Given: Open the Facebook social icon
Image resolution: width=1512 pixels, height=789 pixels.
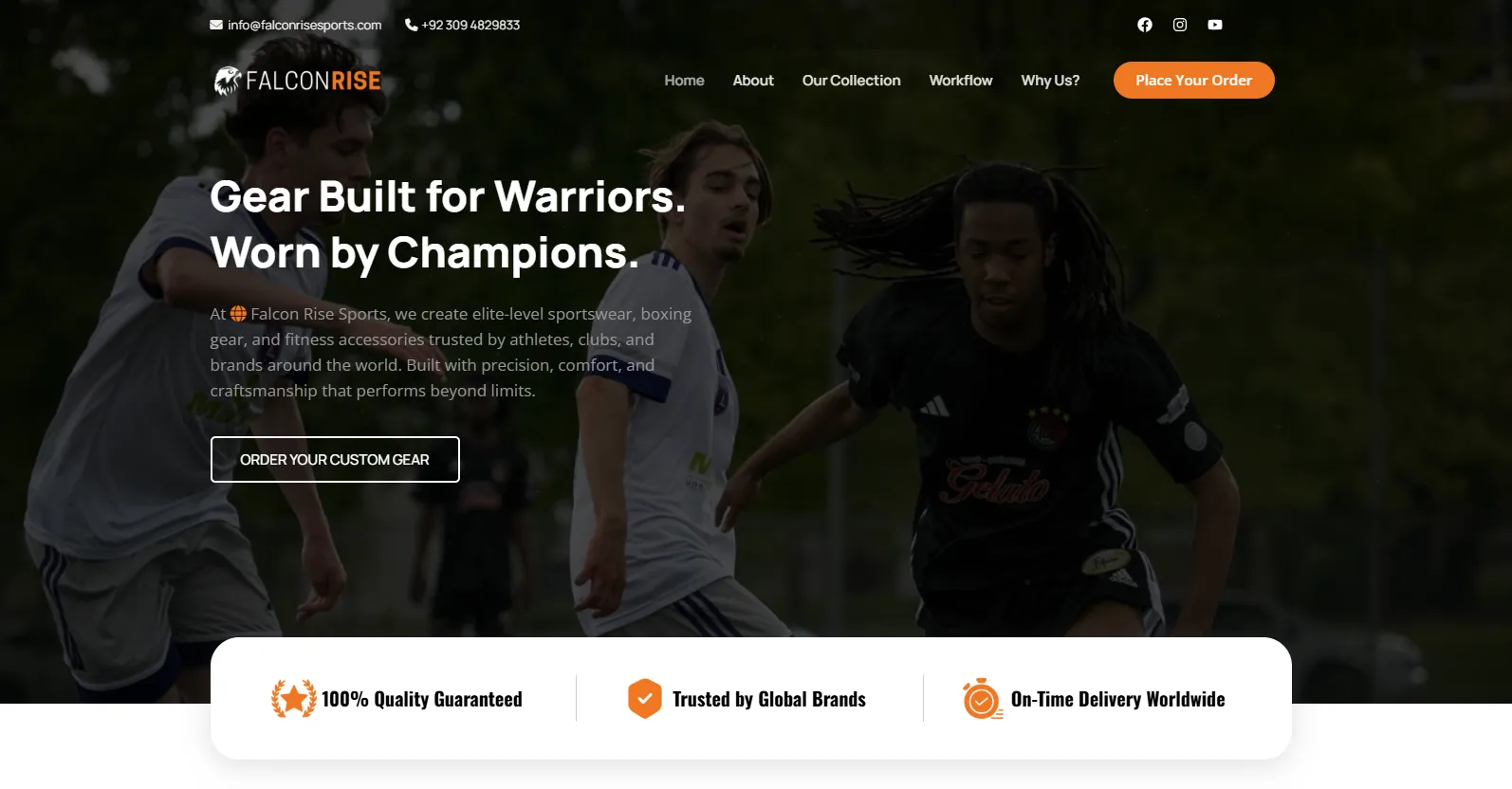Looking at the screenshot, I should [1145, 25].
